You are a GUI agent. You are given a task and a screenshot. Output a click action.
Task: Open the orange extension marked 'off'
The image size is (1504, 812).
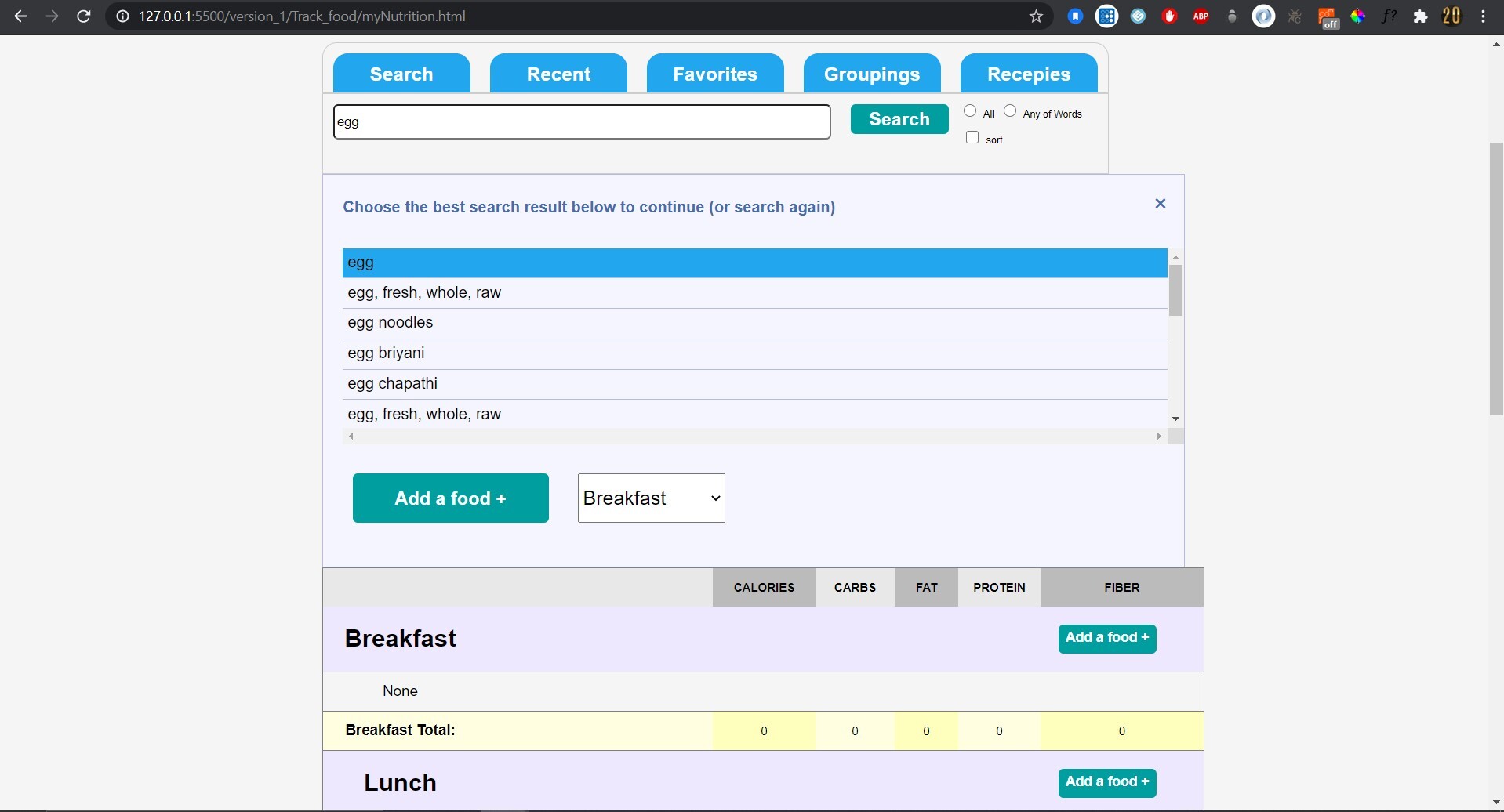tap(1328, 17)
